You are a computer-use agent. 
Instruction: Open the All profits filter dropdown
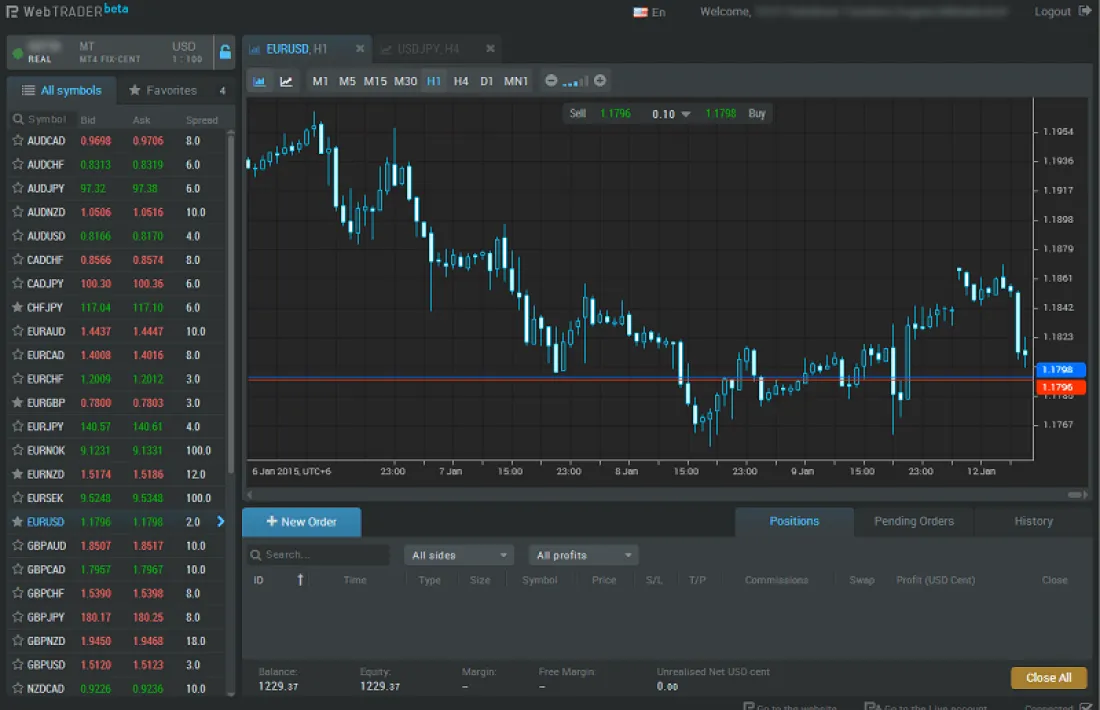pos(585,555)
